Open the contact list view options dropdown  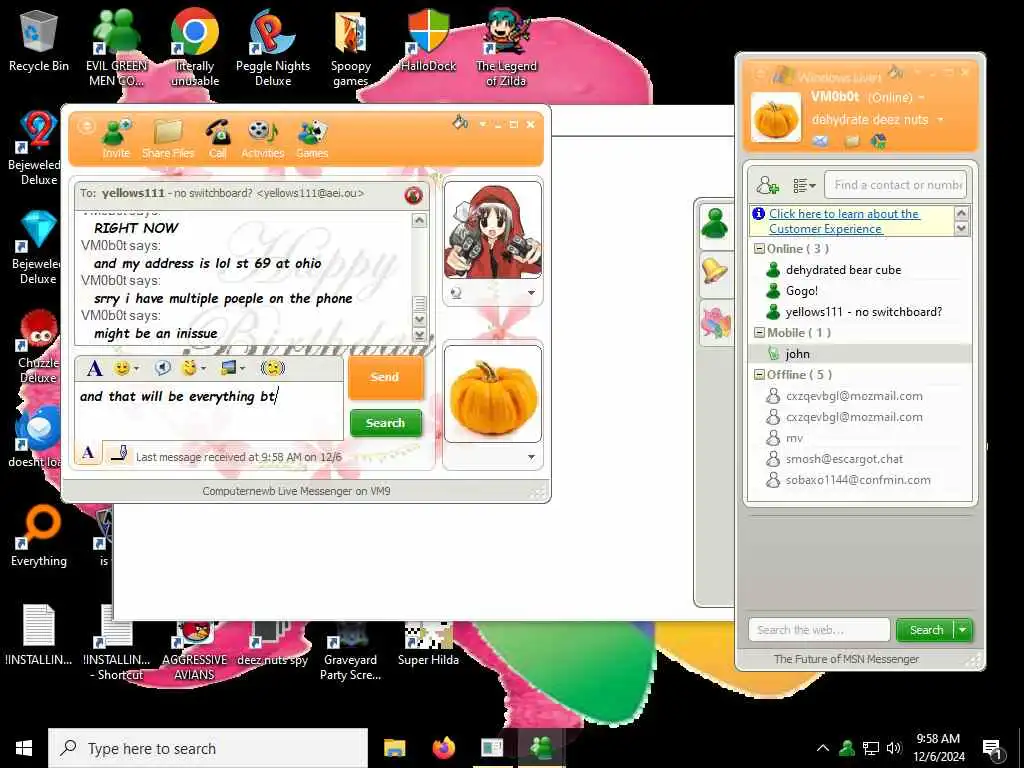tap(804, 185)
